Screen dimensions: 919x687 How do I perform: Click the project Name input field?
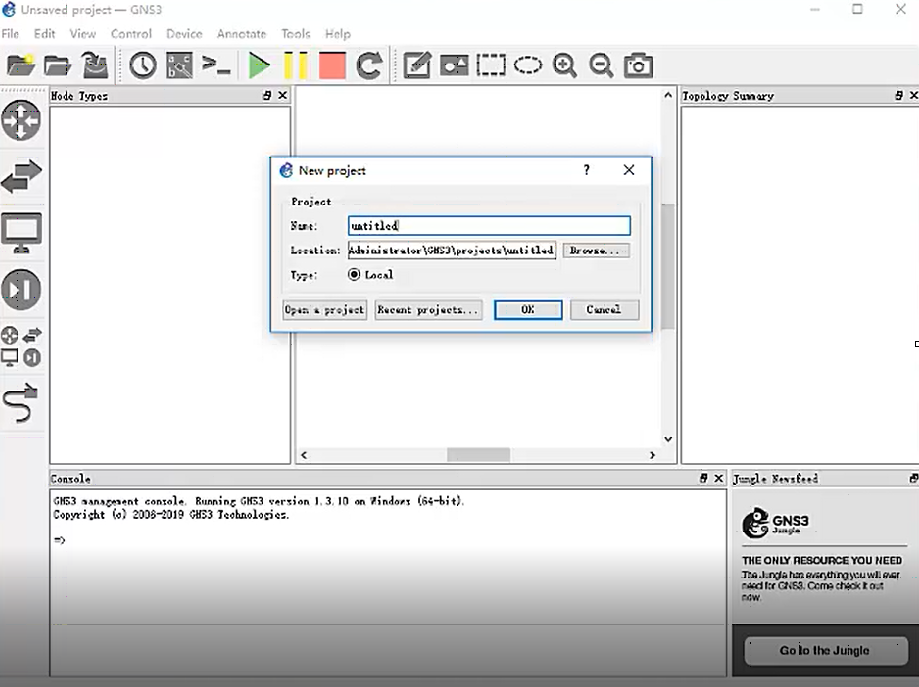pyautogui.click(x=489, y=226)
